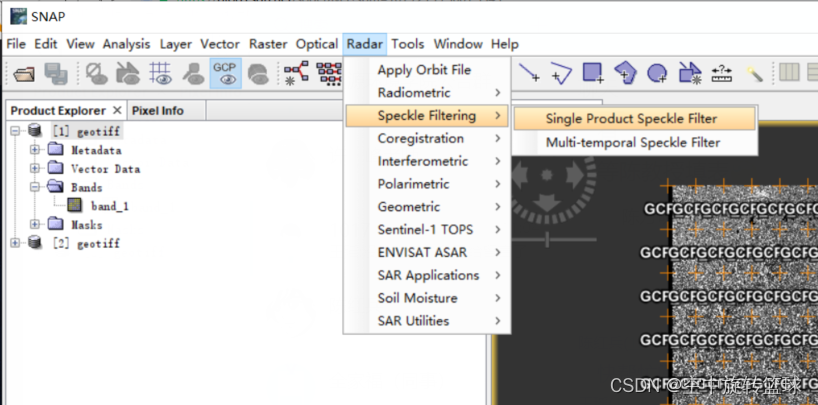Open the Tools menu

(x=408, y=44)
